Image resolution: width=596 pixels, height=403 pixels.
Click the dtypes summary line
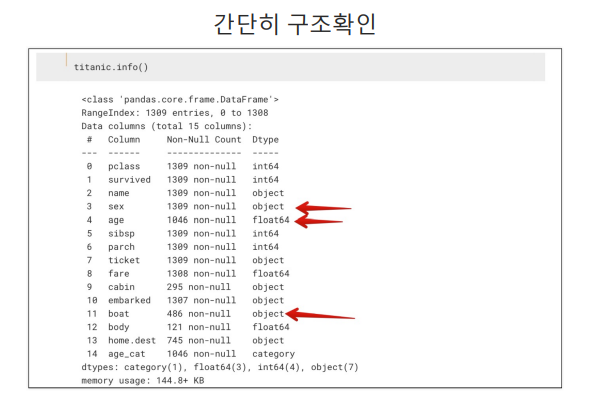pyautogui.click(x=220, y=367)
